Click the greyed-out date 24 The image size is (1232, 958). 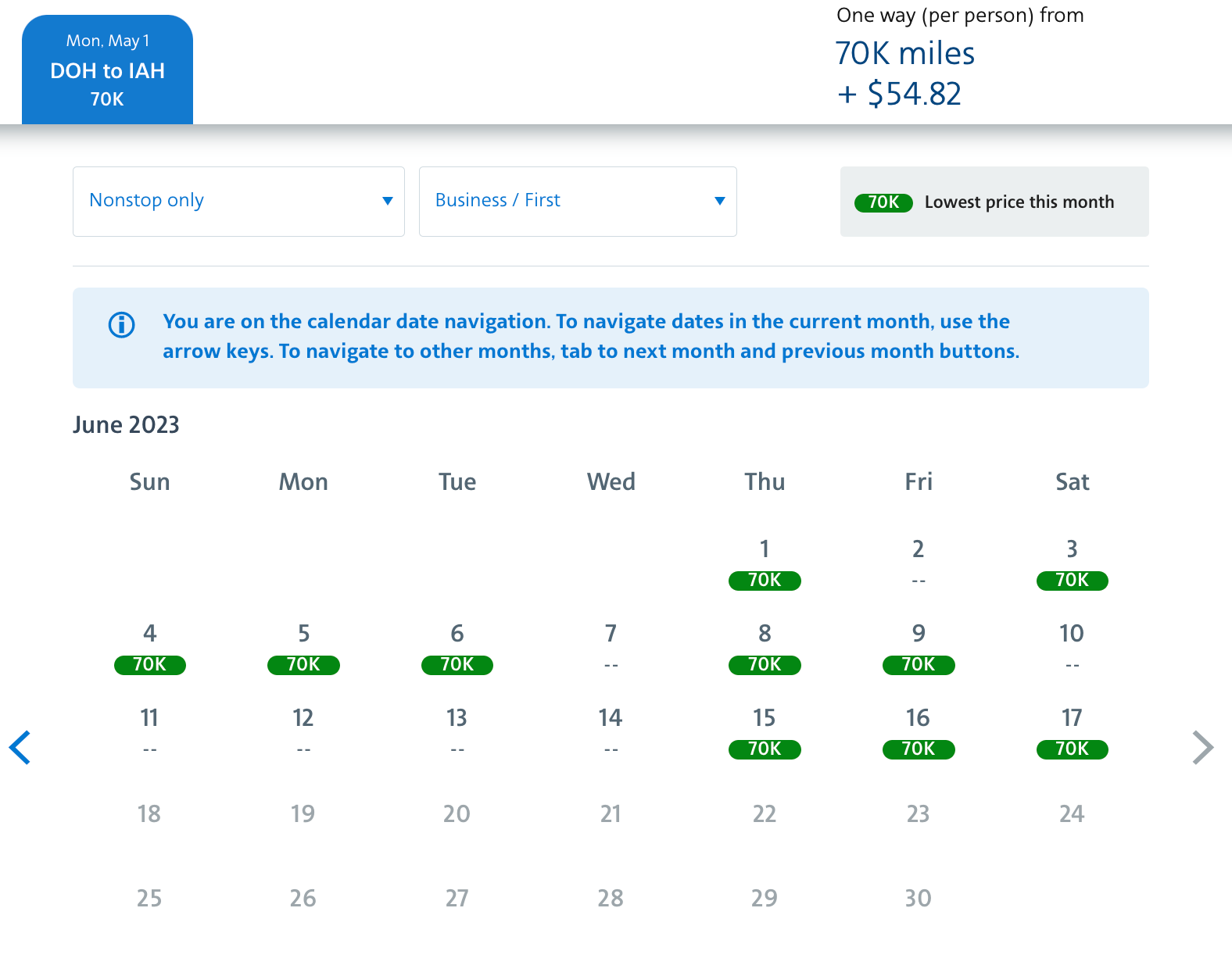coord(1072,813)
